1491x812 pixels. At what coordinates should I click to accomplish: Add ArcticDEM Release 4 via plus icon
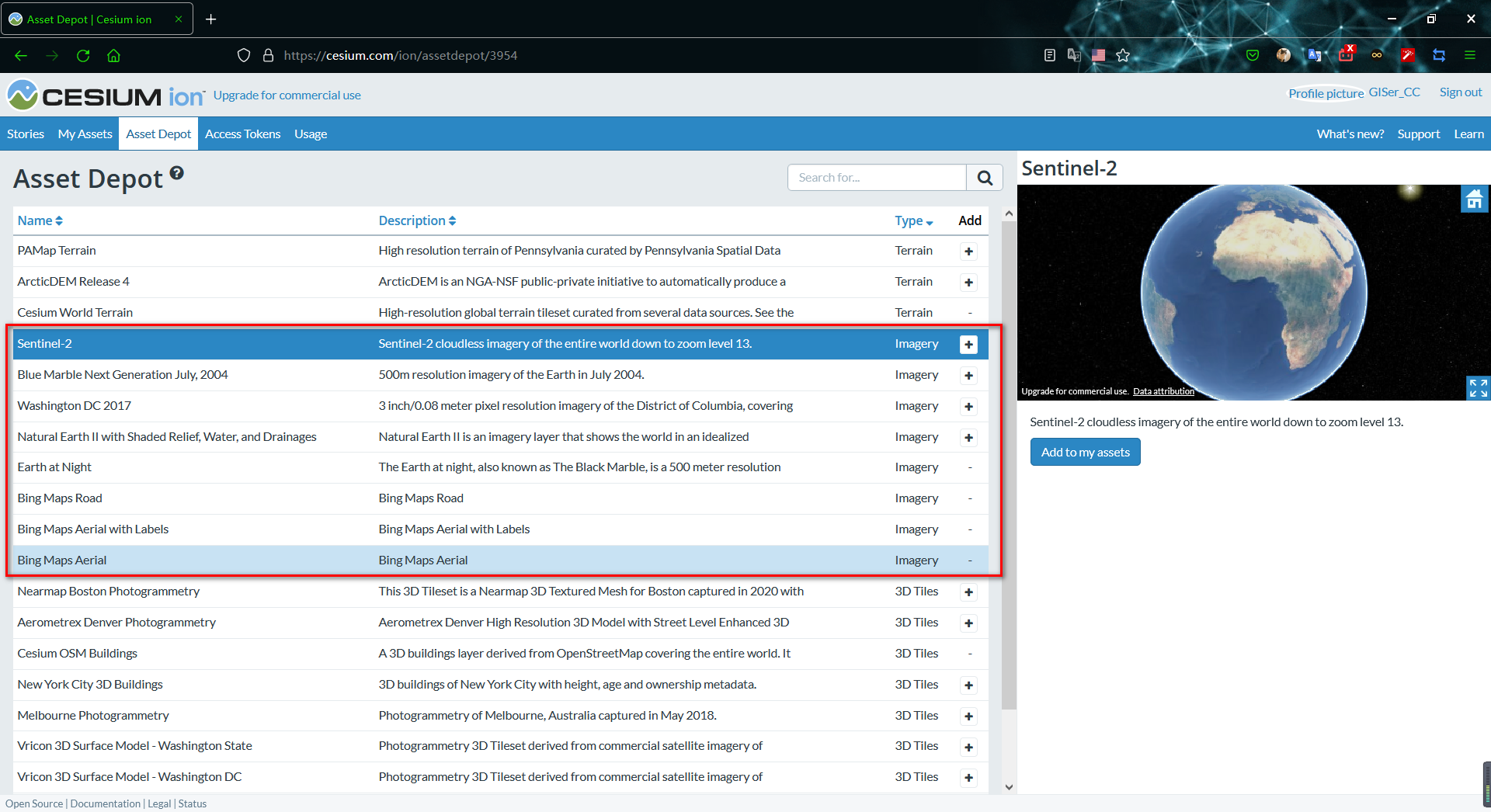point(968,283)
